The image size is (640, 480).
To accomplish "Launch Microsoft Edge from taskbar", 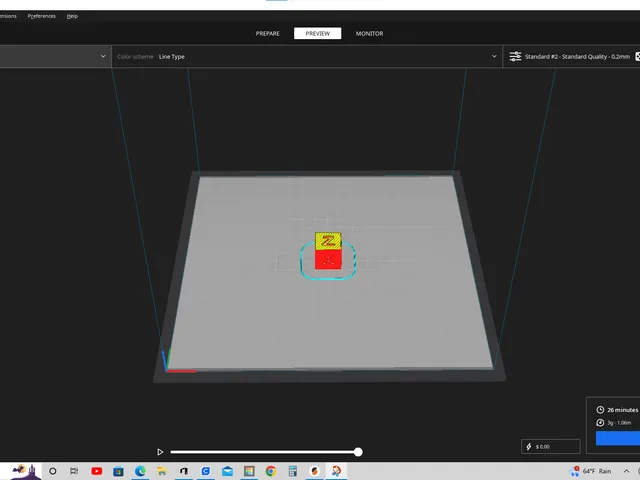I will tap(140, 471).
